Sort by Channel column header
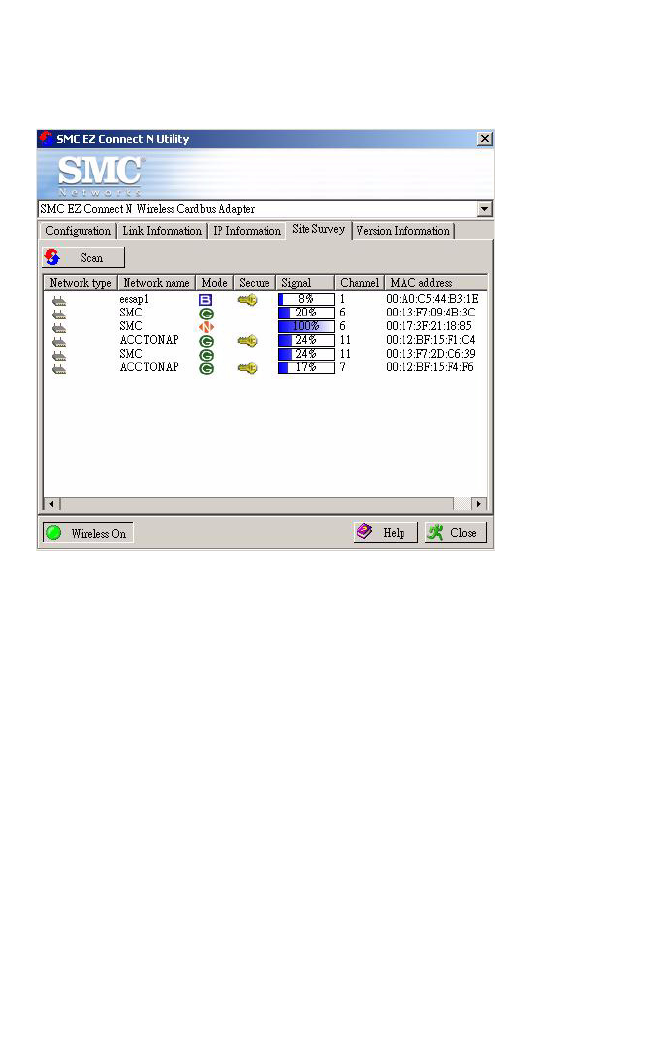Image resolution: width=669 pixels, height=1043 pixels. pos(359,283)
